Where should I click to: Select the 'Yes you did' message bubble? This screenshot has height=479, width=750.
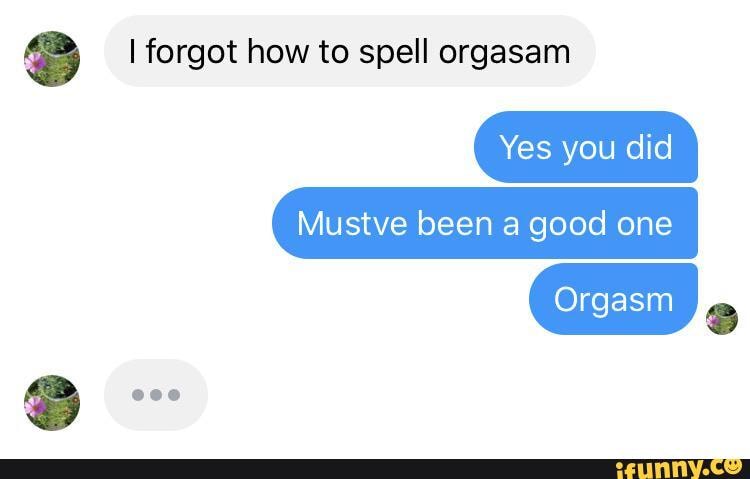(x=586, y=147)
